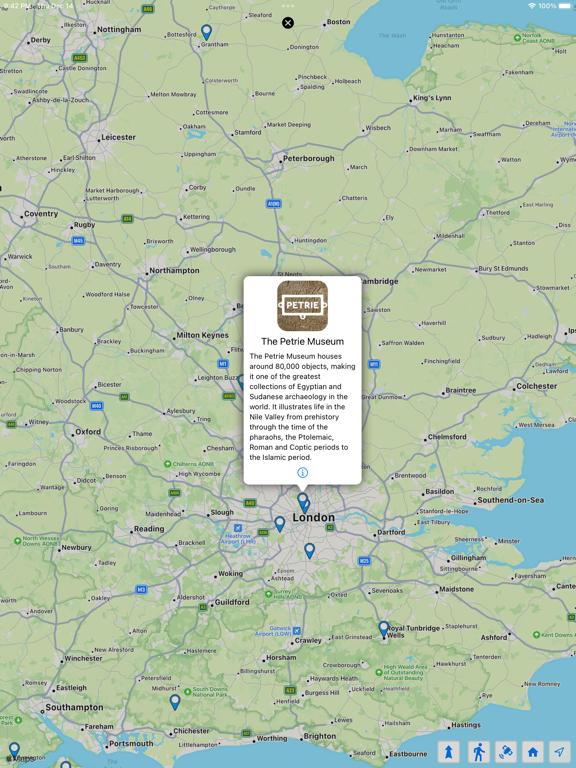Tap the 'Oxford' city label
Image resolution: width=576 pixels, height=768 pixels.
point(88,432)
